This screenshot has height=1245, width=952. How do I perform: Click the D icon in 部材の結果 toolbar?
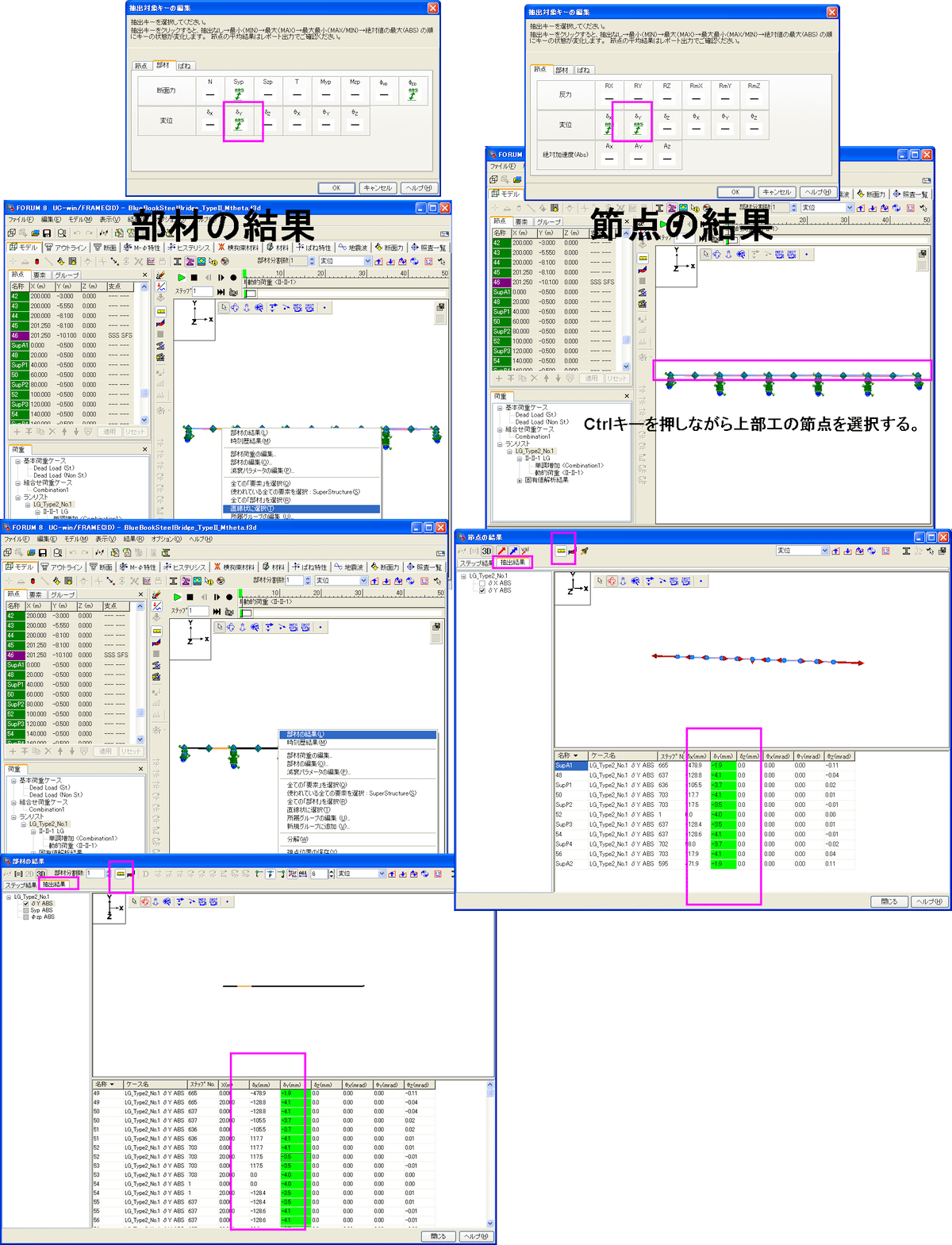[146, 874]
